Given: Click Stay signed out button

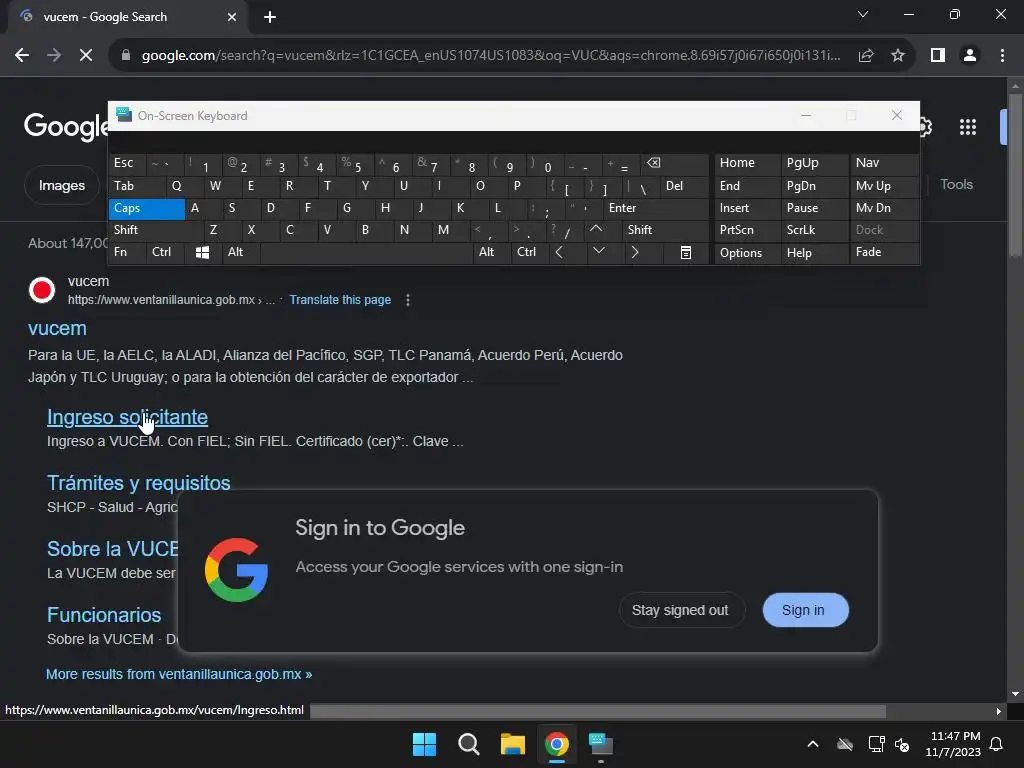Looking at the screenshot, I should 680,610.
